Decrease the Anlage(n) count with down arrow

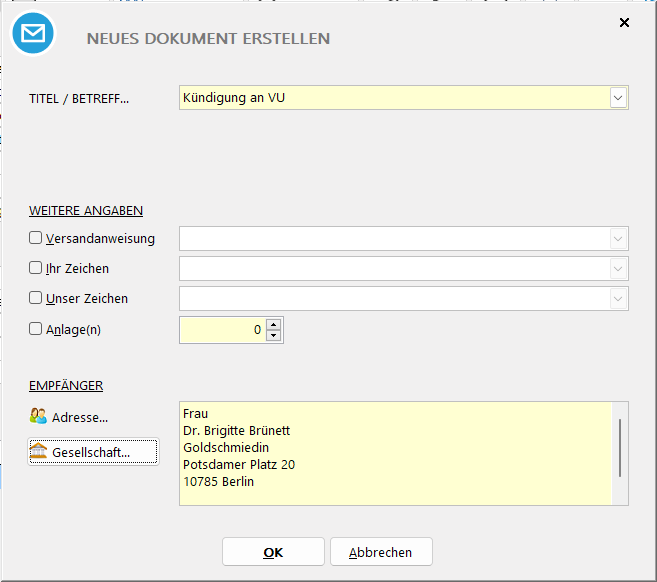274,335
